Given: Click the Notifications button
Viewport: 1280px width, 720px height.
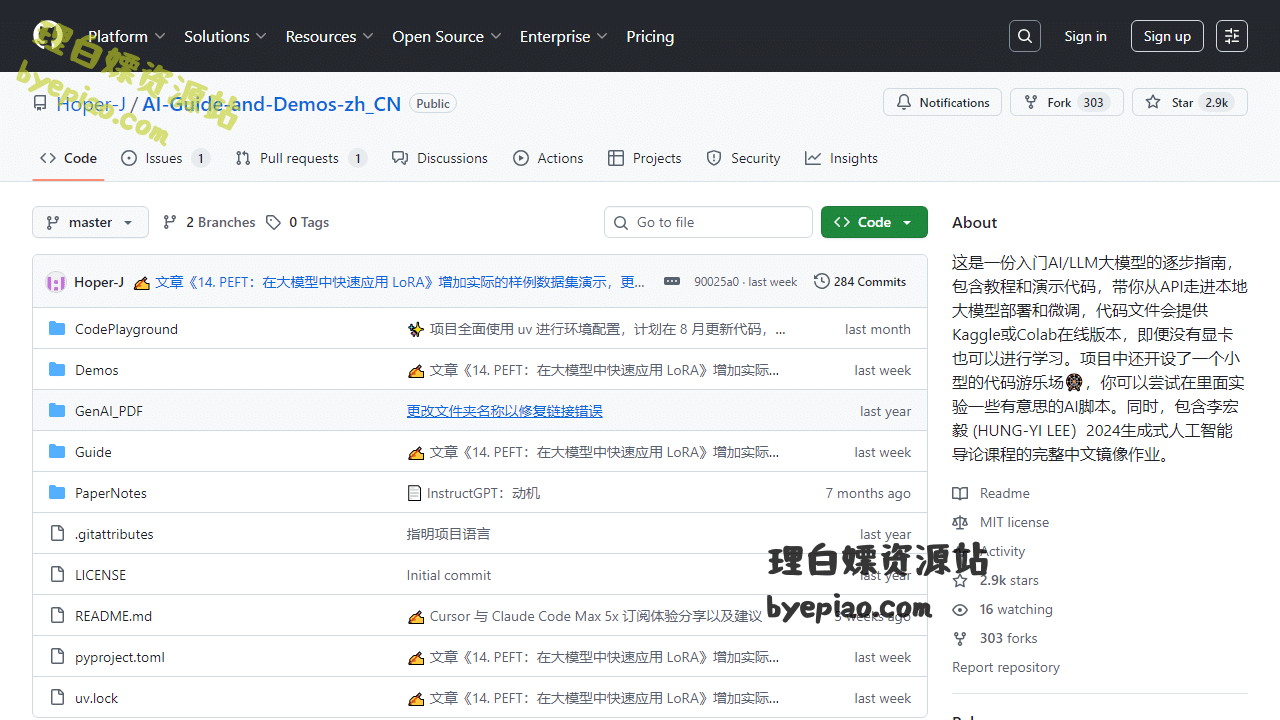Looking at the screenshot, I should point(942,102).
